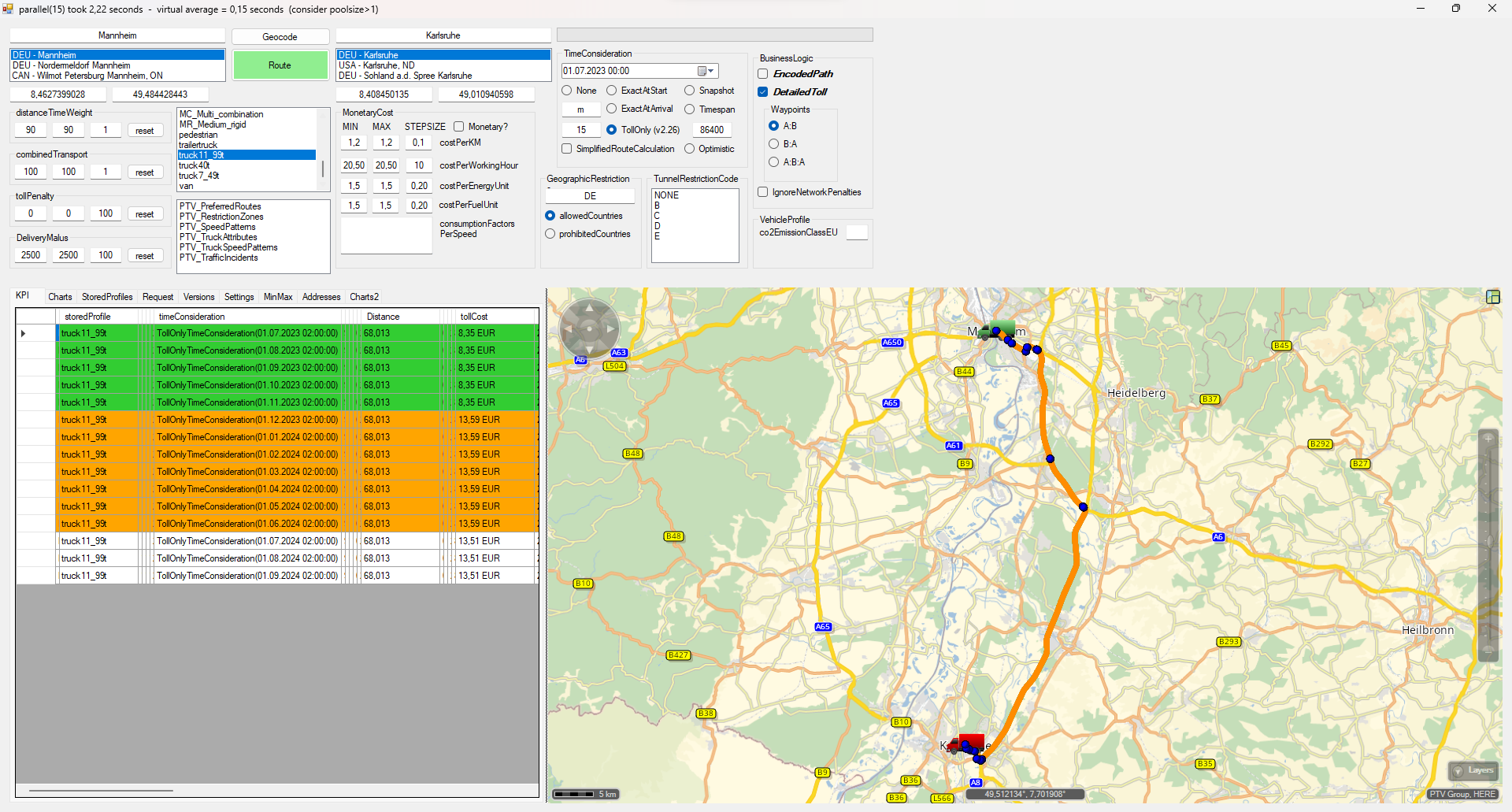The width and height of the screenshot is (1512, 812).
Task: Select the B:A waypoints radio button
Action: click(x=773, y=144)
